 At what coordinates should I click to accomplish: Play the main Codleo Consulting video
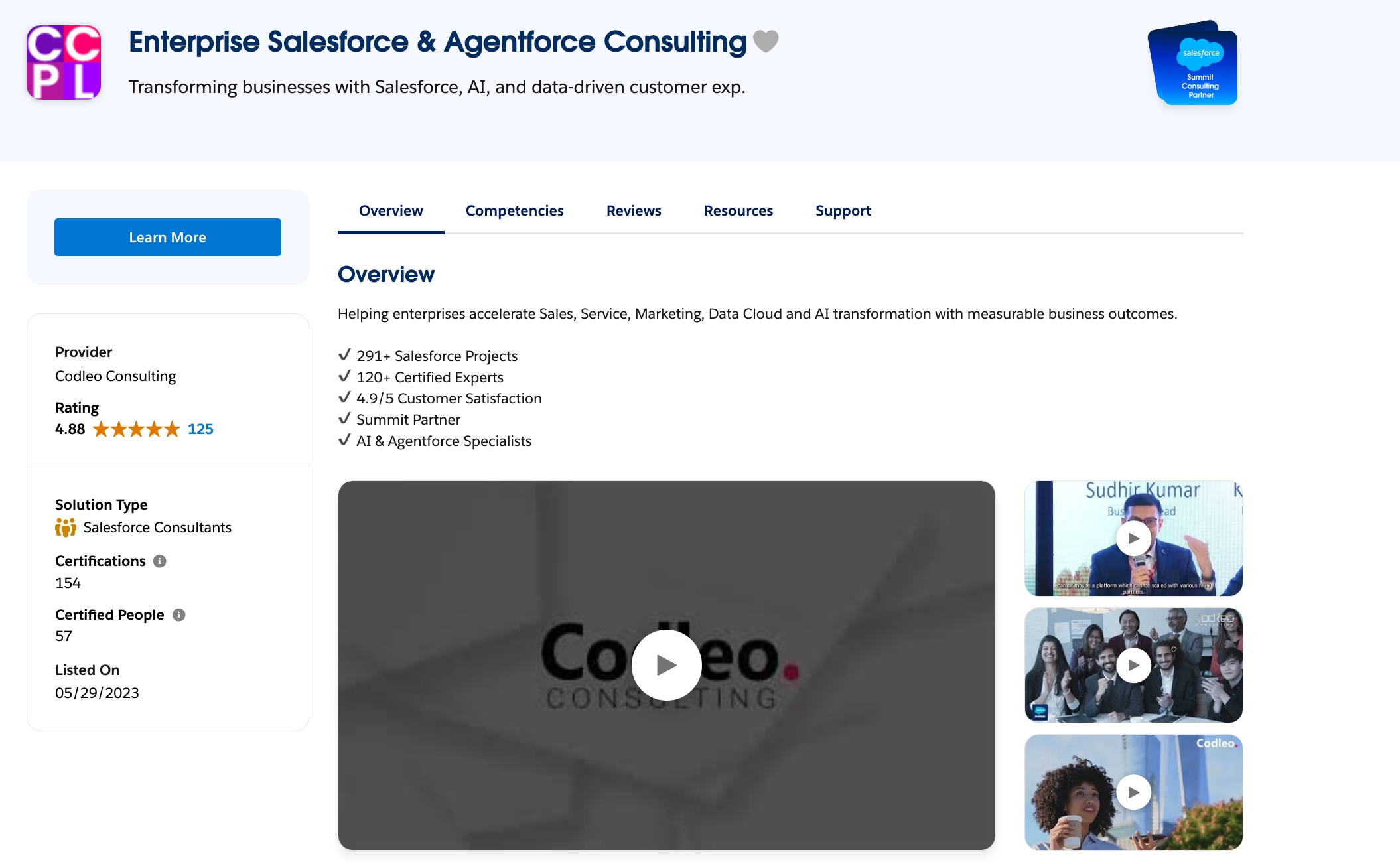click(x=666, y=665)
